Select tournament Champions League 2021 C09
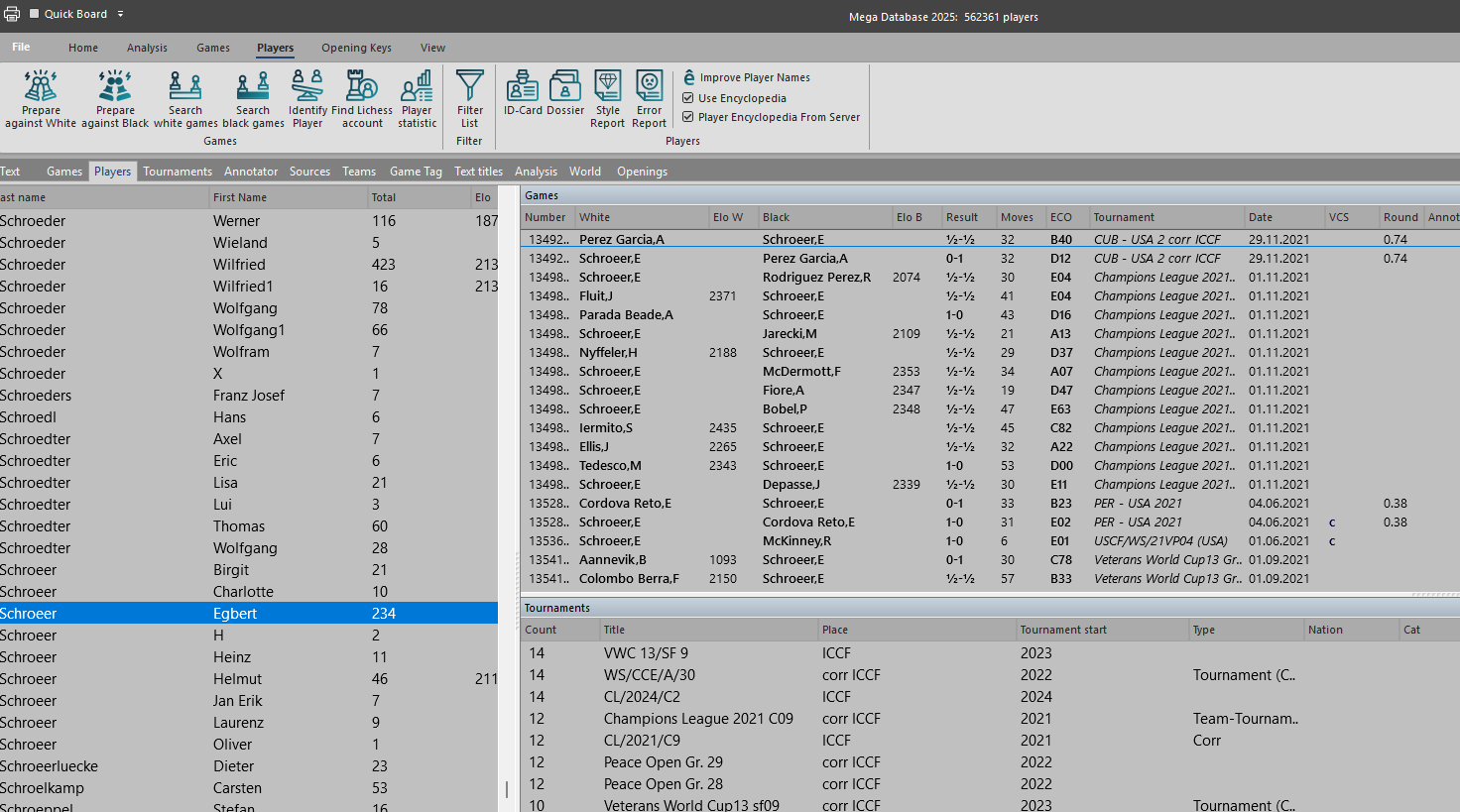 point(990,719)
